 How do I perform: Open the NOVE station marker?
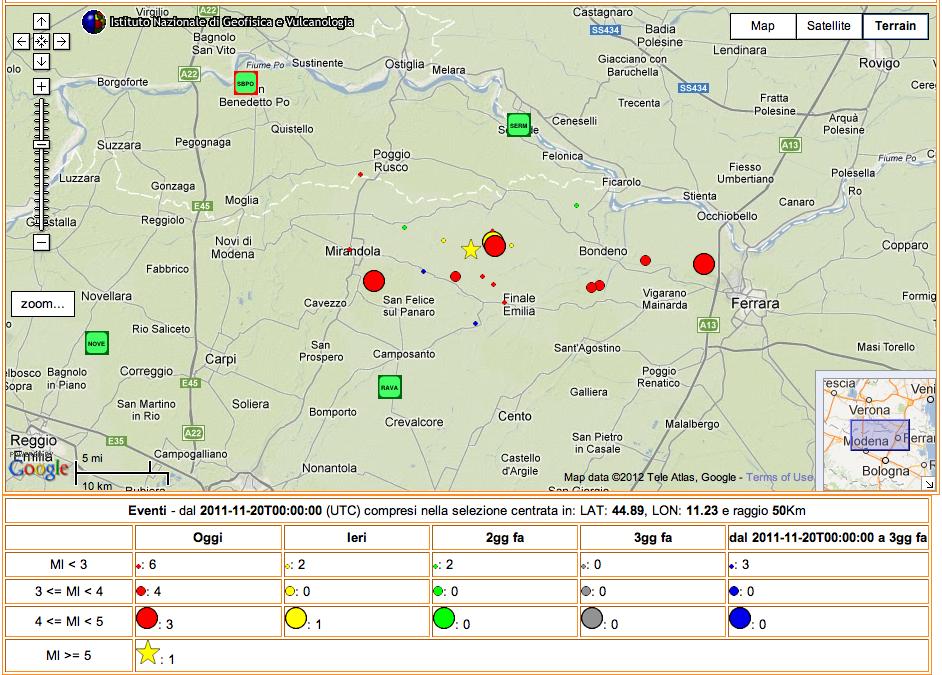coord(96,343)
